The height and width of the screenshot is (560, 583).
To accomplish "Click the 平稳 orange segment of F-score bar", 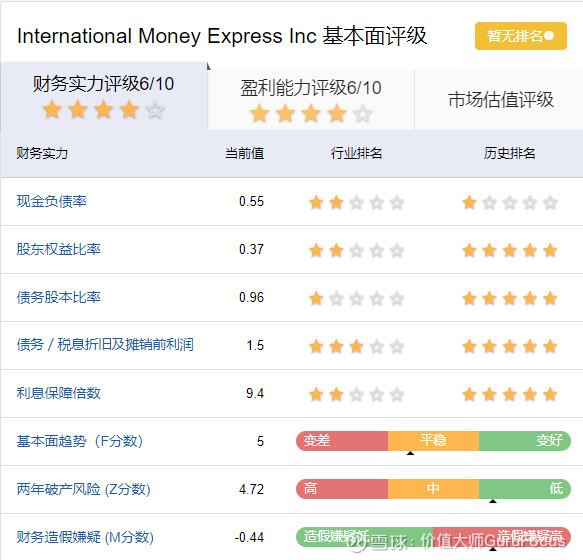I will 434,441.
